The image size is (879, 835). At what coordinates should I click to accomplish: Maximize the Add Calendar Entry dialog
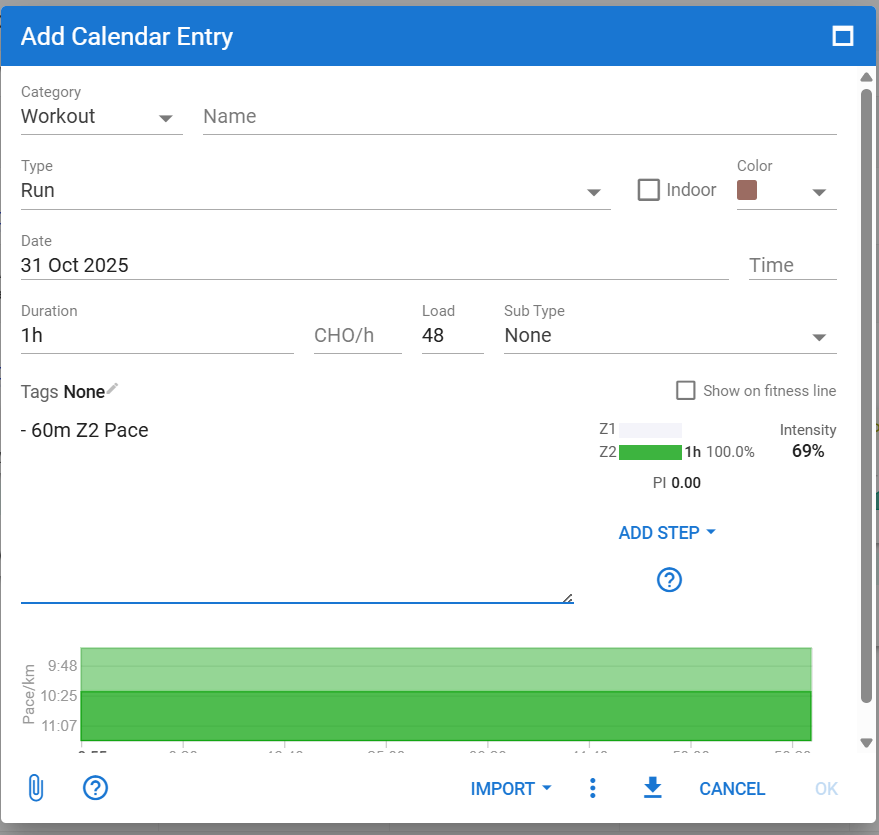[x=843, y=37]
